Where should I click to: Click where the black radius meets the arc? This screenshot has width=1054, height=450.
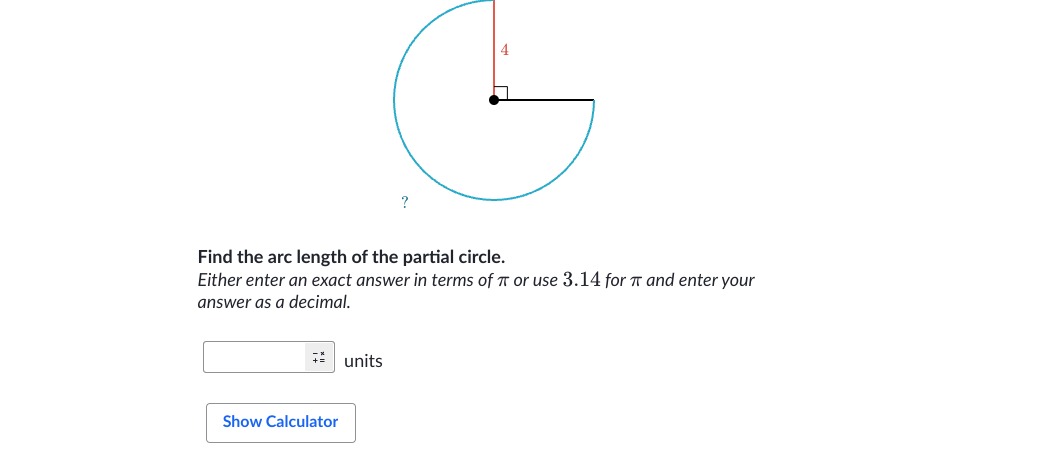(x=594, y=100)
